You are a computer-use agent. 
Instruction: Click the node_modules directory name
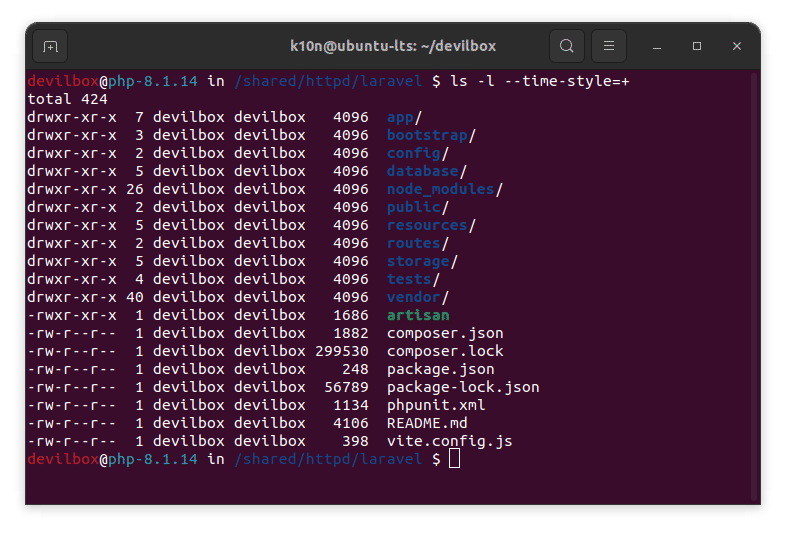click(440, 189)
